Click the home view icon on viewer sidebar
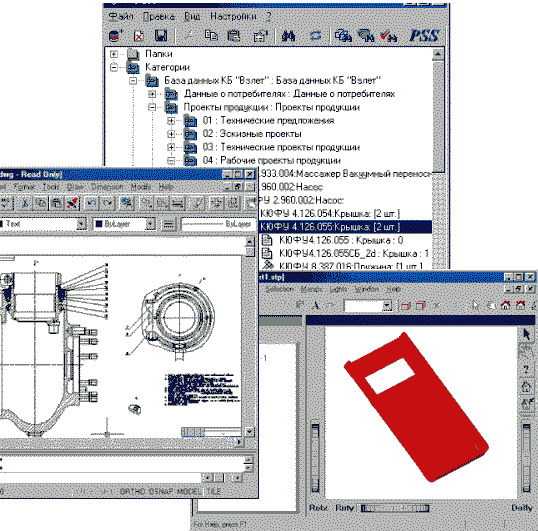This screenshot has height=531, width=538. pyautogui.click(x=527, y=387)
